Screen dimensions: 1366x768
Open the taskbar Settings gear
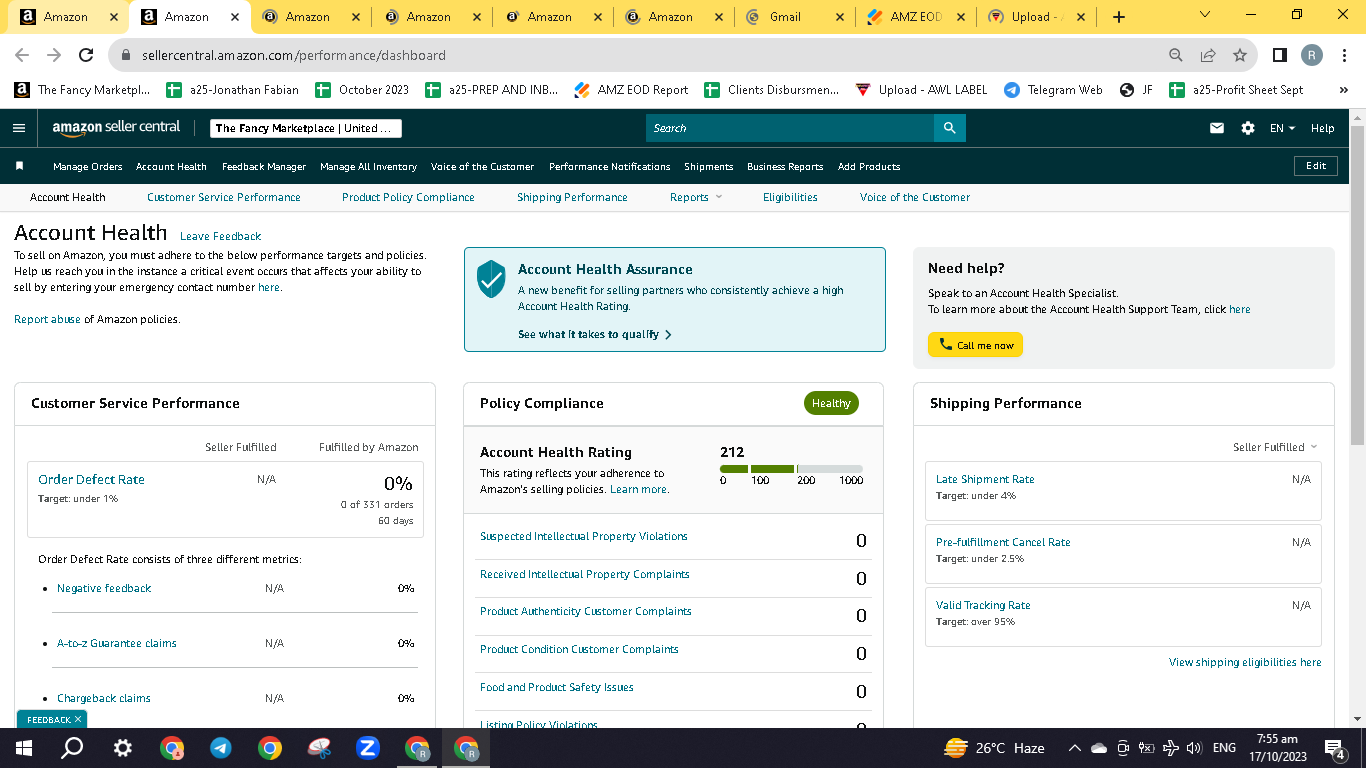[x=122, y=748]
